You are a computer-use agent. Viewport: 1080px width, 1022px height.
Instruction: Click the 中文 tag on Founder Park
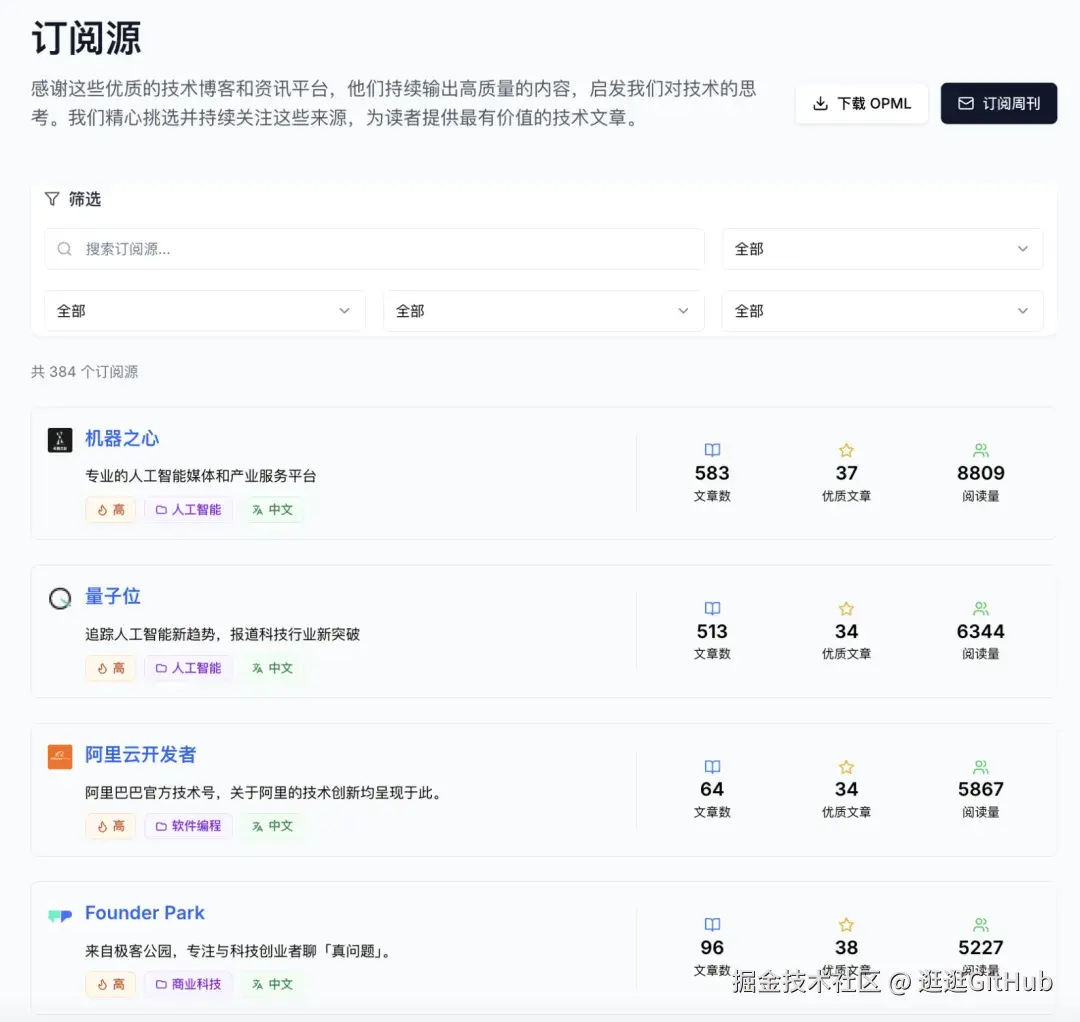click(273, 984)
